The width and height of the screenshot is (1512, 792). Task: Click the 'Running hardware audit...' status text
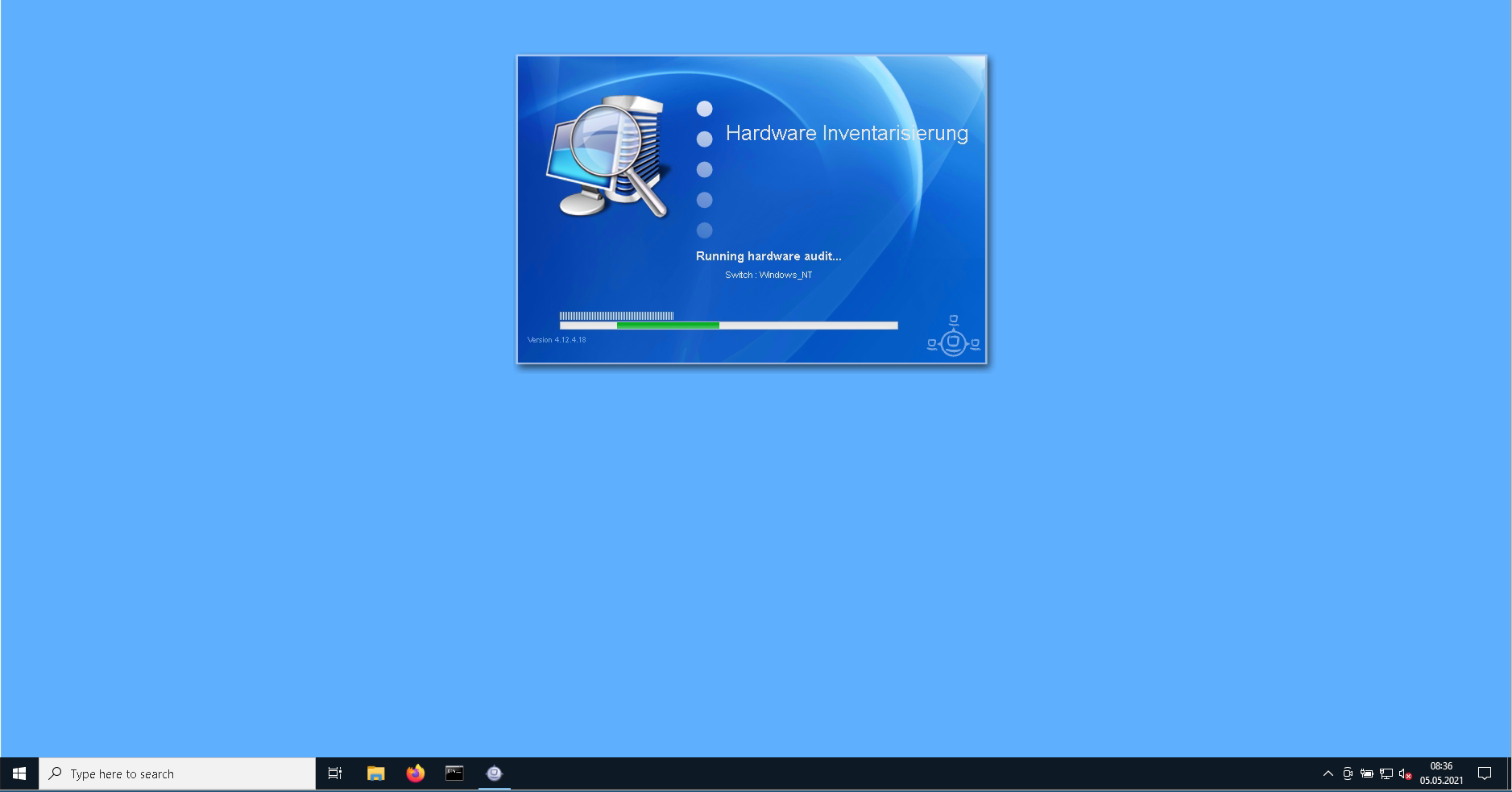[768, 256]
